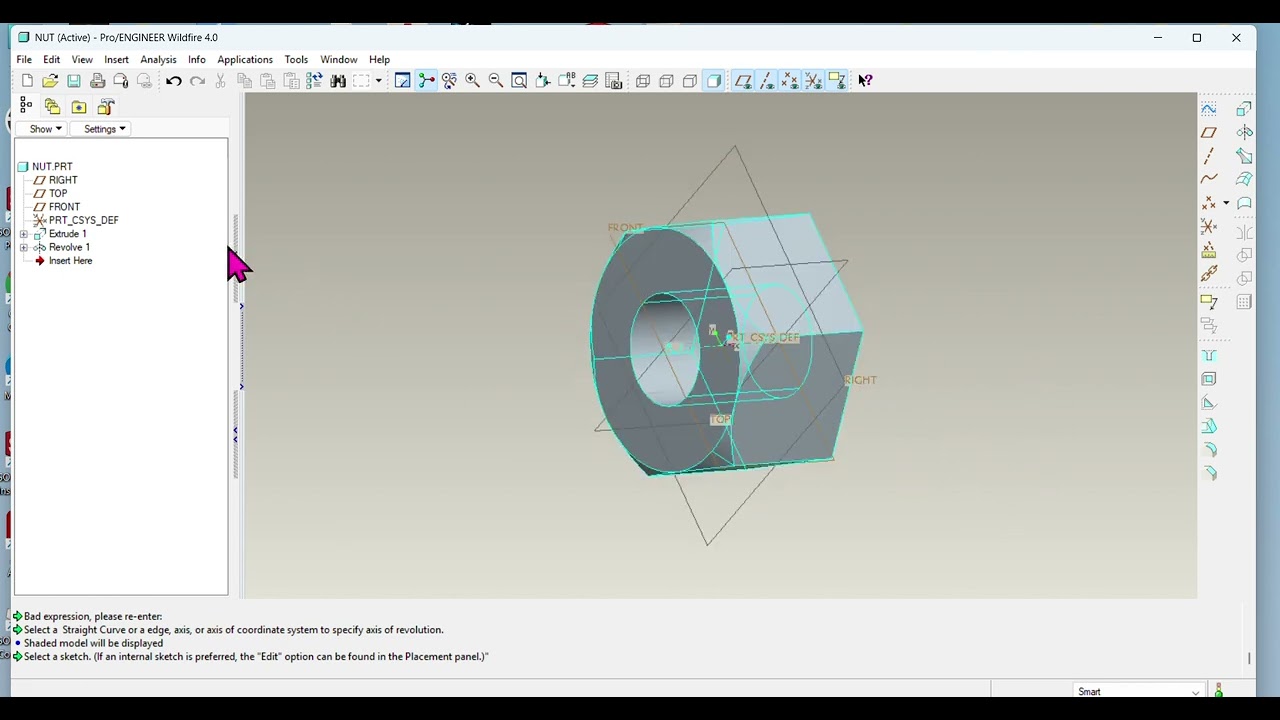The height and width of the screenshot is (720, 1280).
Task: Select the Annotation Feature tool
Action: 1209,302
